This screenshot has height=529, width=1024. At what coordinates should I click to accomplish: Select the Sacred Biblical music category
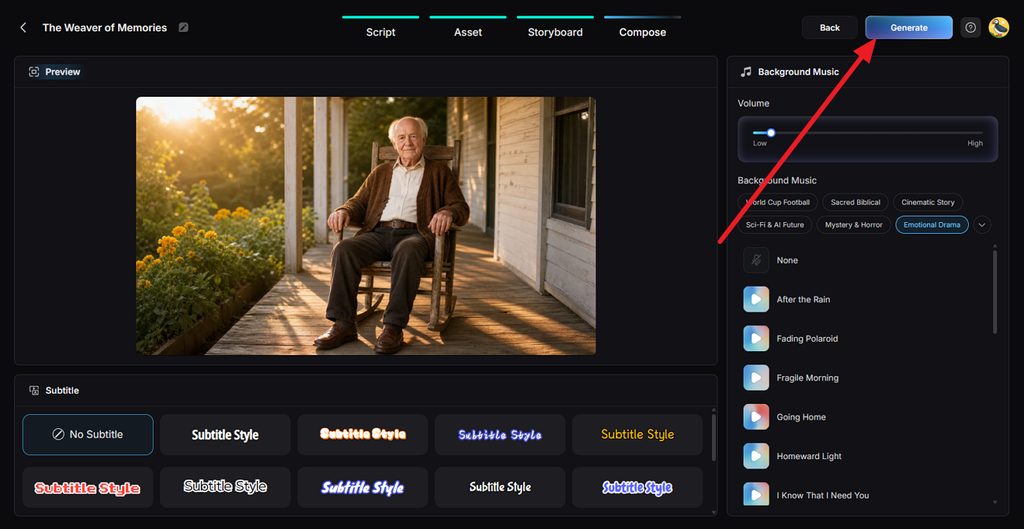point(856,202)
